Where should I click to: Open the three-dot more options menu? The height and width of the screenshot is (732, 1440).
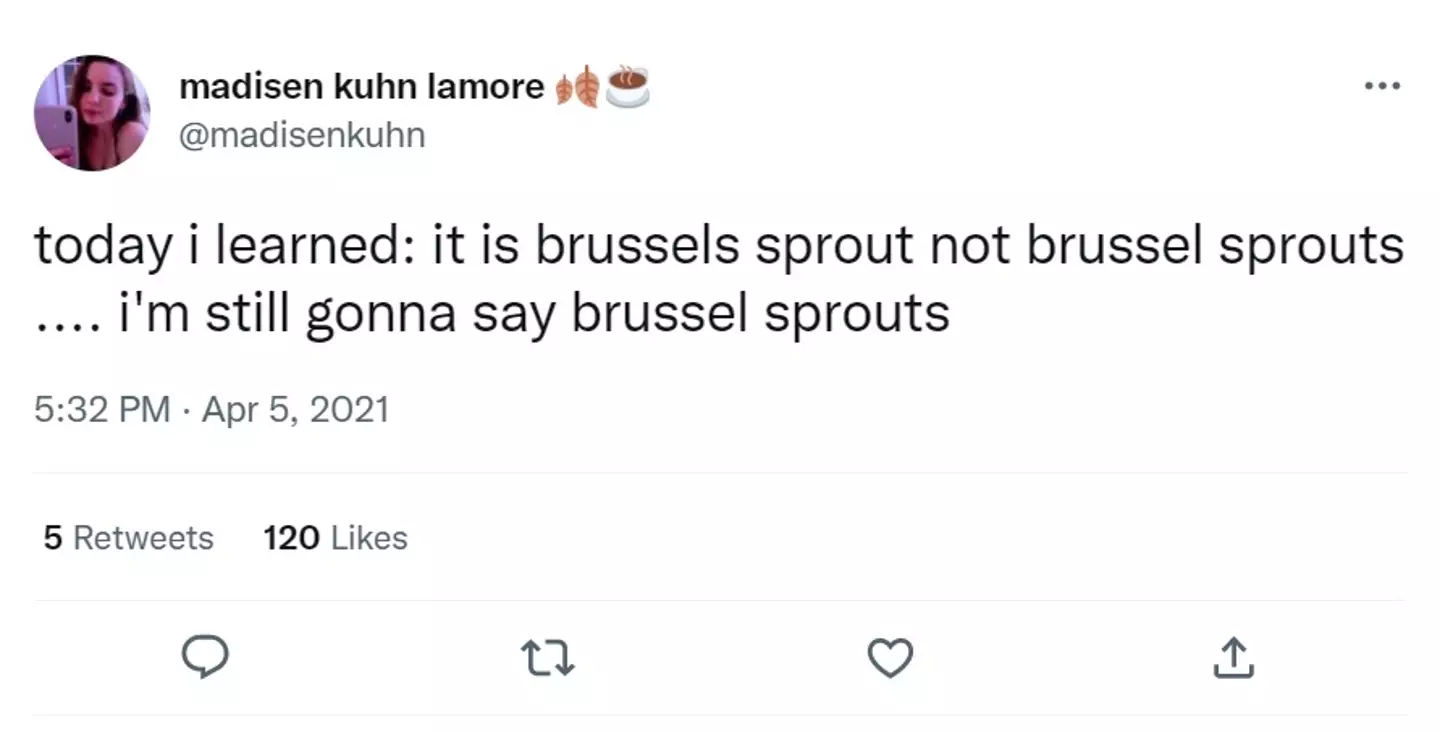tap(1383, 87)
